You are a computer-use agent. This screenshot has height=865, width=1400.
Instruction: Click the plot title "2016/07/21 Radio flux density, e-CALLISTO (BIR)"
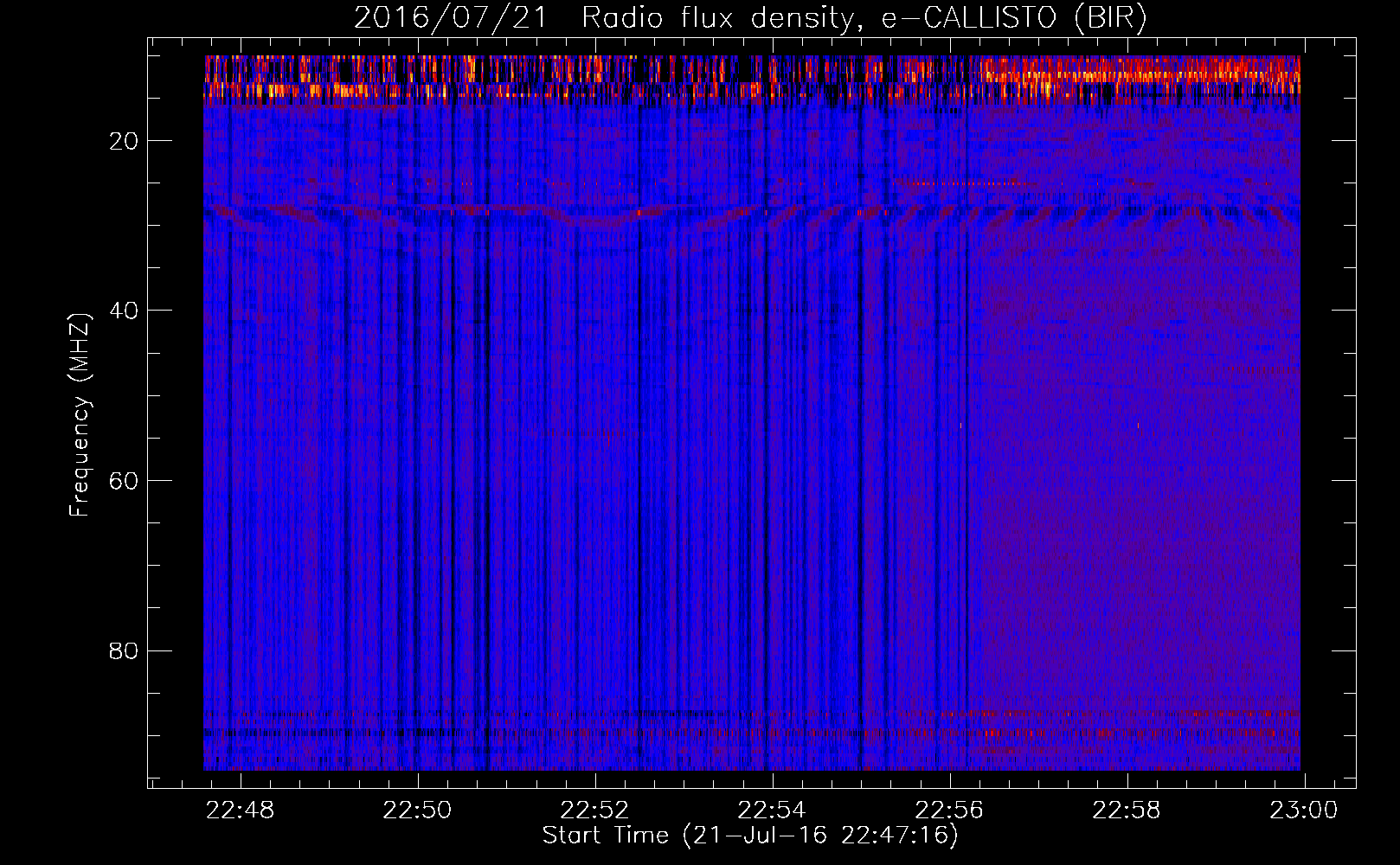[751, 18]
